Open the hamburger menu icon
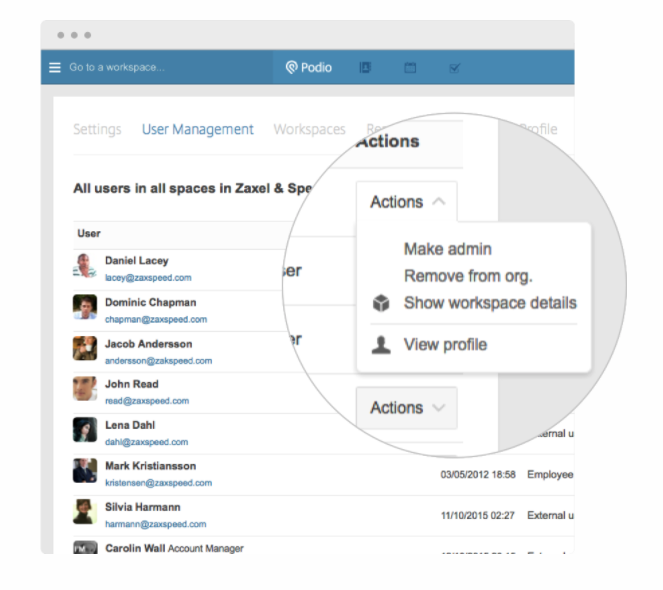 tap(55, 68)
